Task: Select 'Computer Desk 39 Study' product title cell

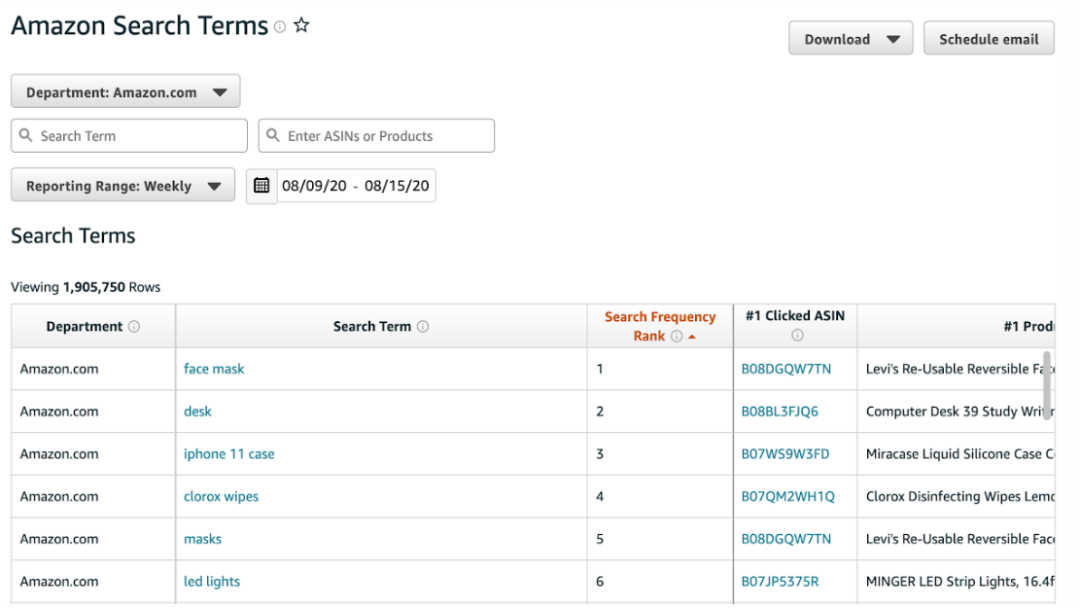Action: click(x=957, y=411)
